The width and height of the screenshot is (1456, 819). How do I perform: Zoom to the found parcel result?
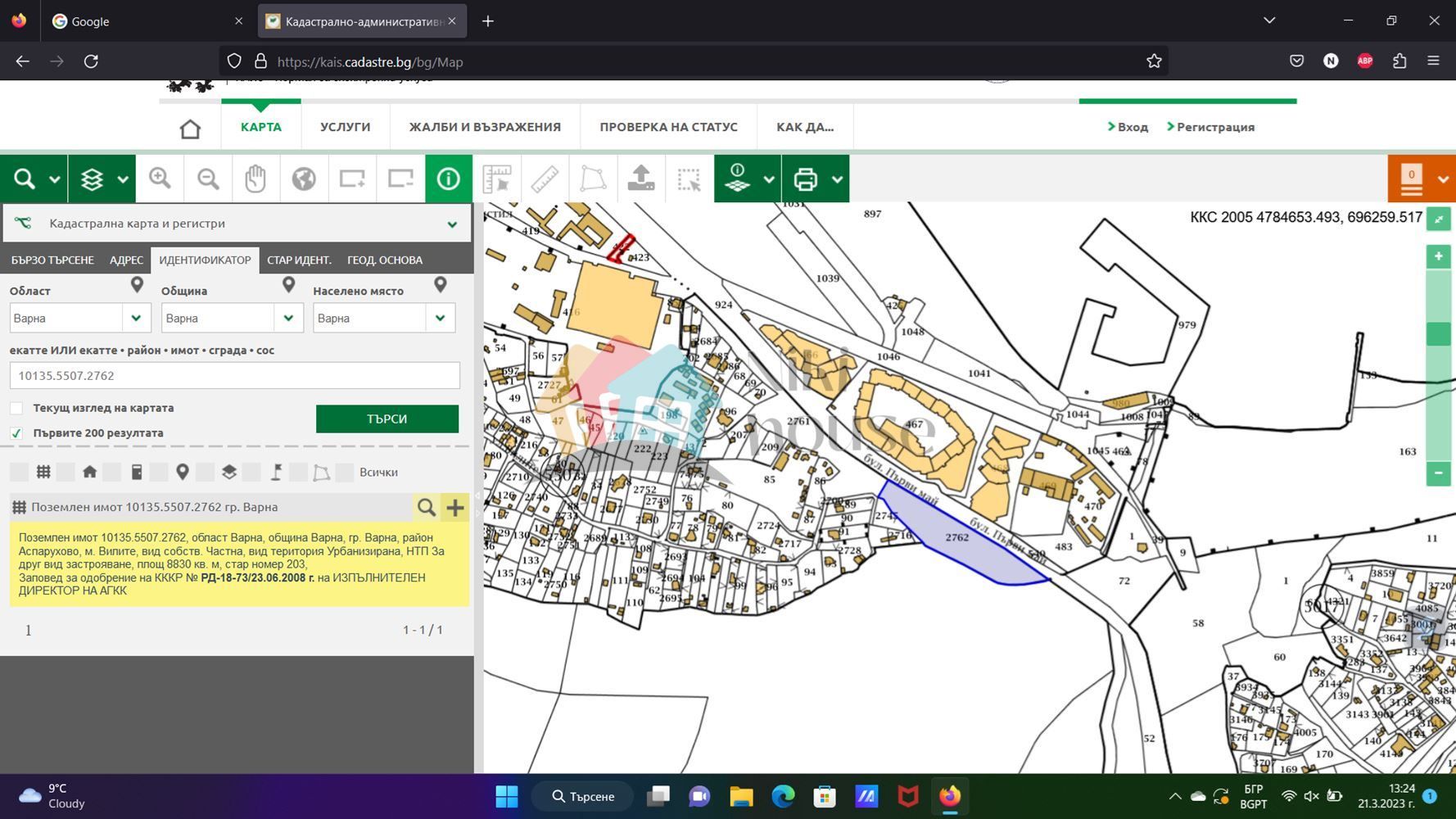pyautogui.click(x=426, y=507)
